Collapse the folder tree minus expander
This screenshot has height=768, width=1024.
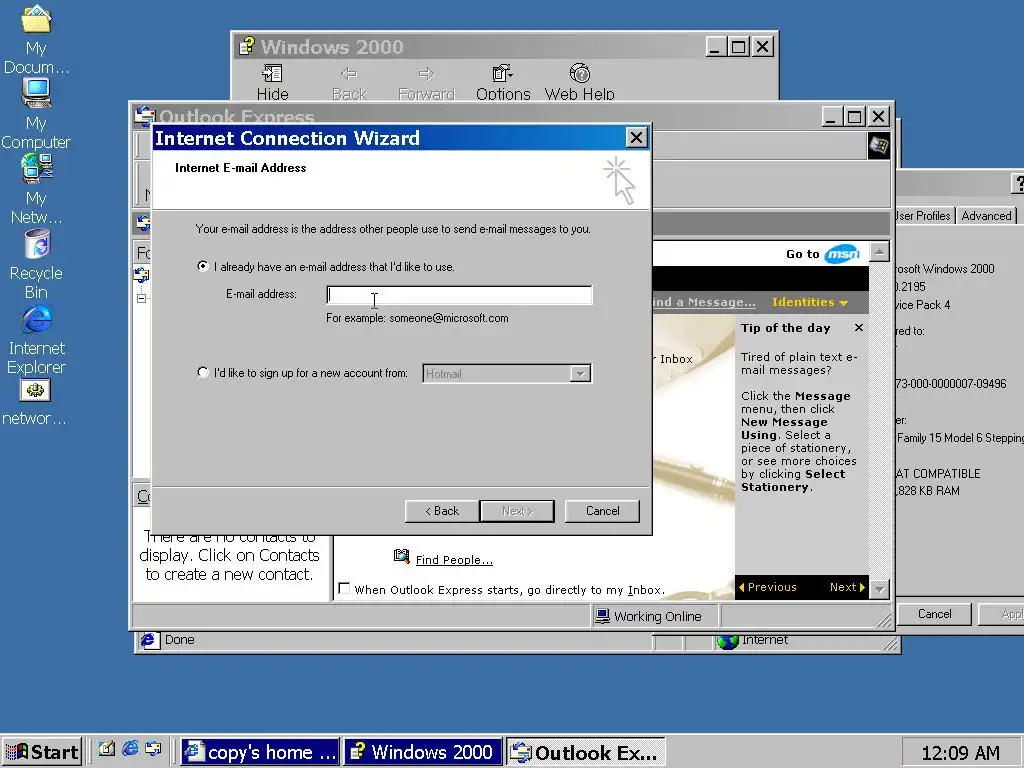pyautogui.click(x=141, y=298)
